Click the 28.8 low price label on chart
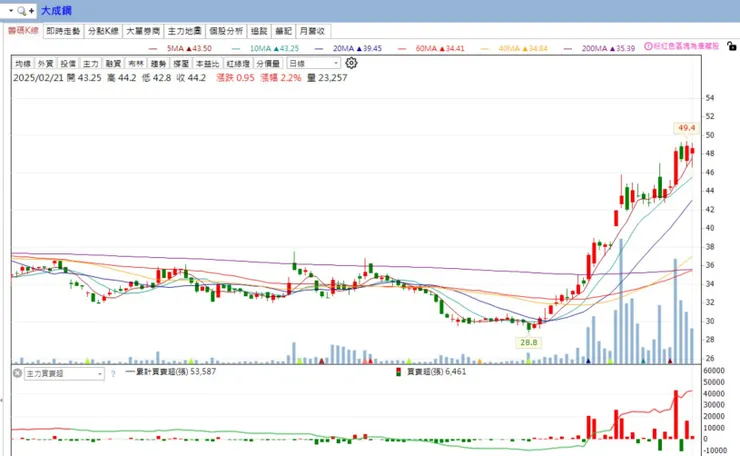This screenshot has height=456, width=740. pos(528,342)
